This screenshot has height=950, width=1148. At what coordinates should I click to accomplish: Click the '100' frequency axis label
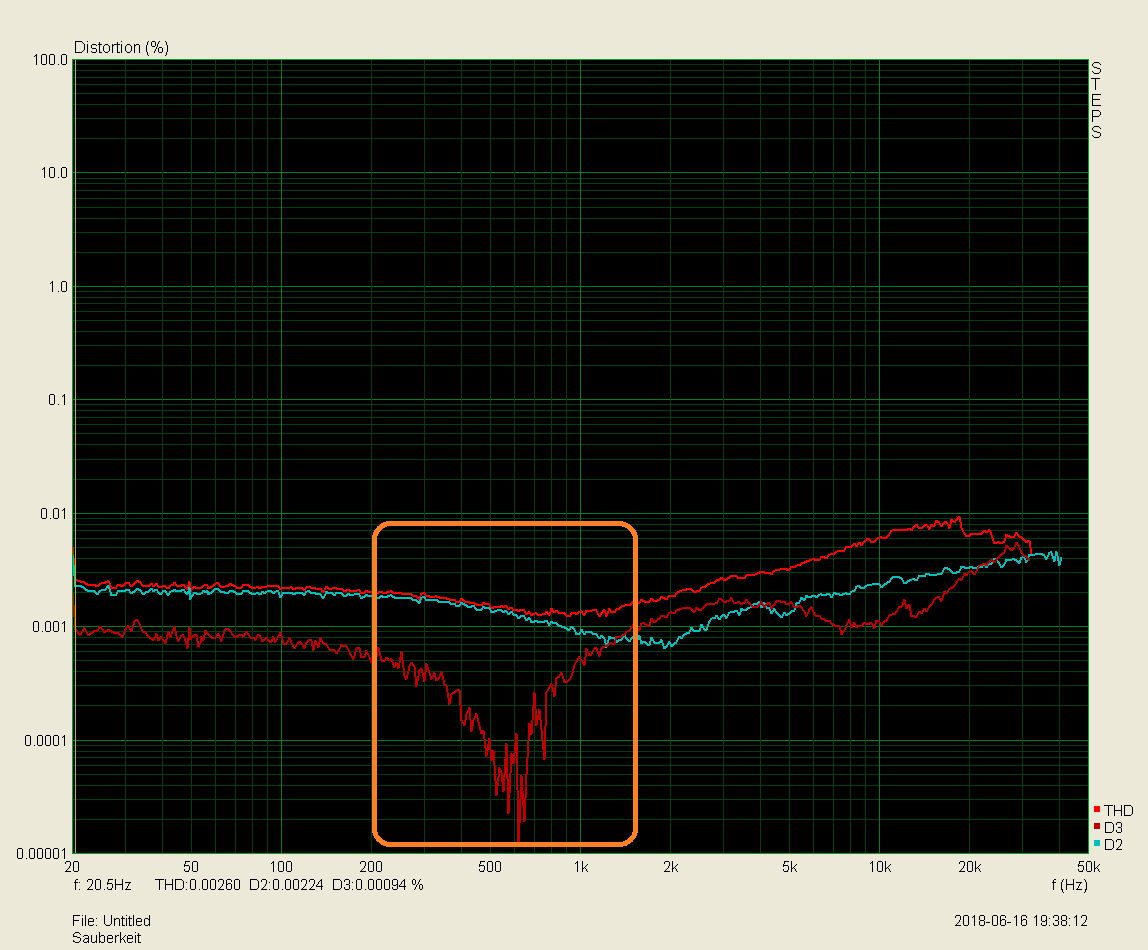click(x=281, y=867)
